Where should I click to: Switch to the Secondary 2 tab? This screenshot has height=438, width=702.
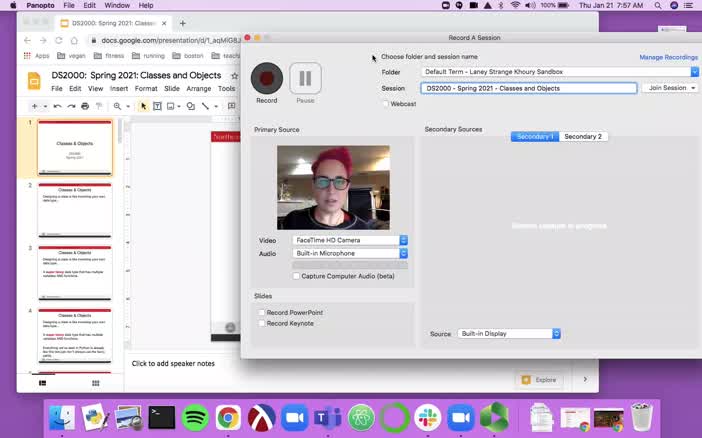(x=583, y=136)
